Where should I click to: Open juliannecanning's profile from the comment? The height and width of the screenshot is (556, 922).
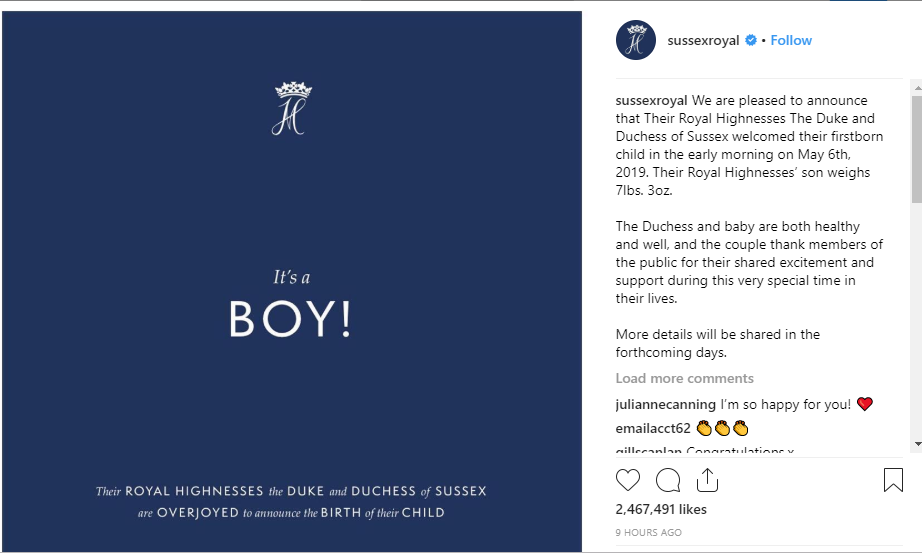point(666,404)
